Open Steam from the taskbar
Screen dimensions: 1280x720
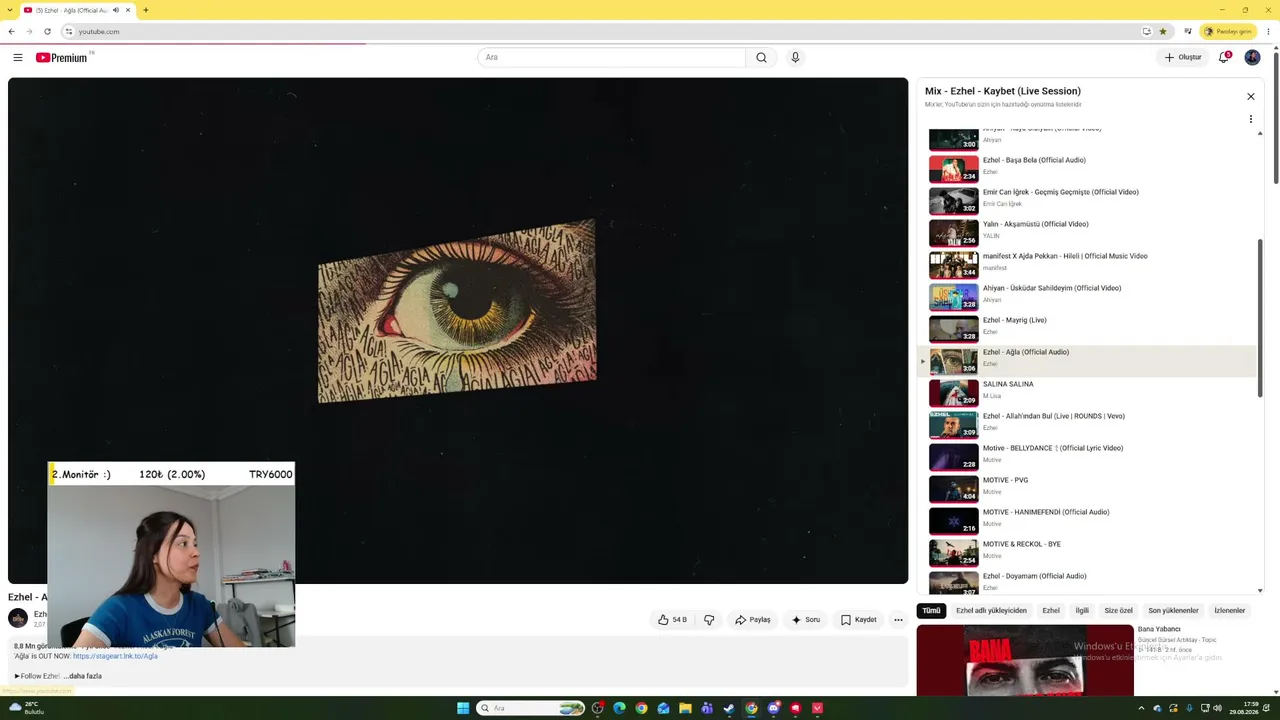(729, 708)
